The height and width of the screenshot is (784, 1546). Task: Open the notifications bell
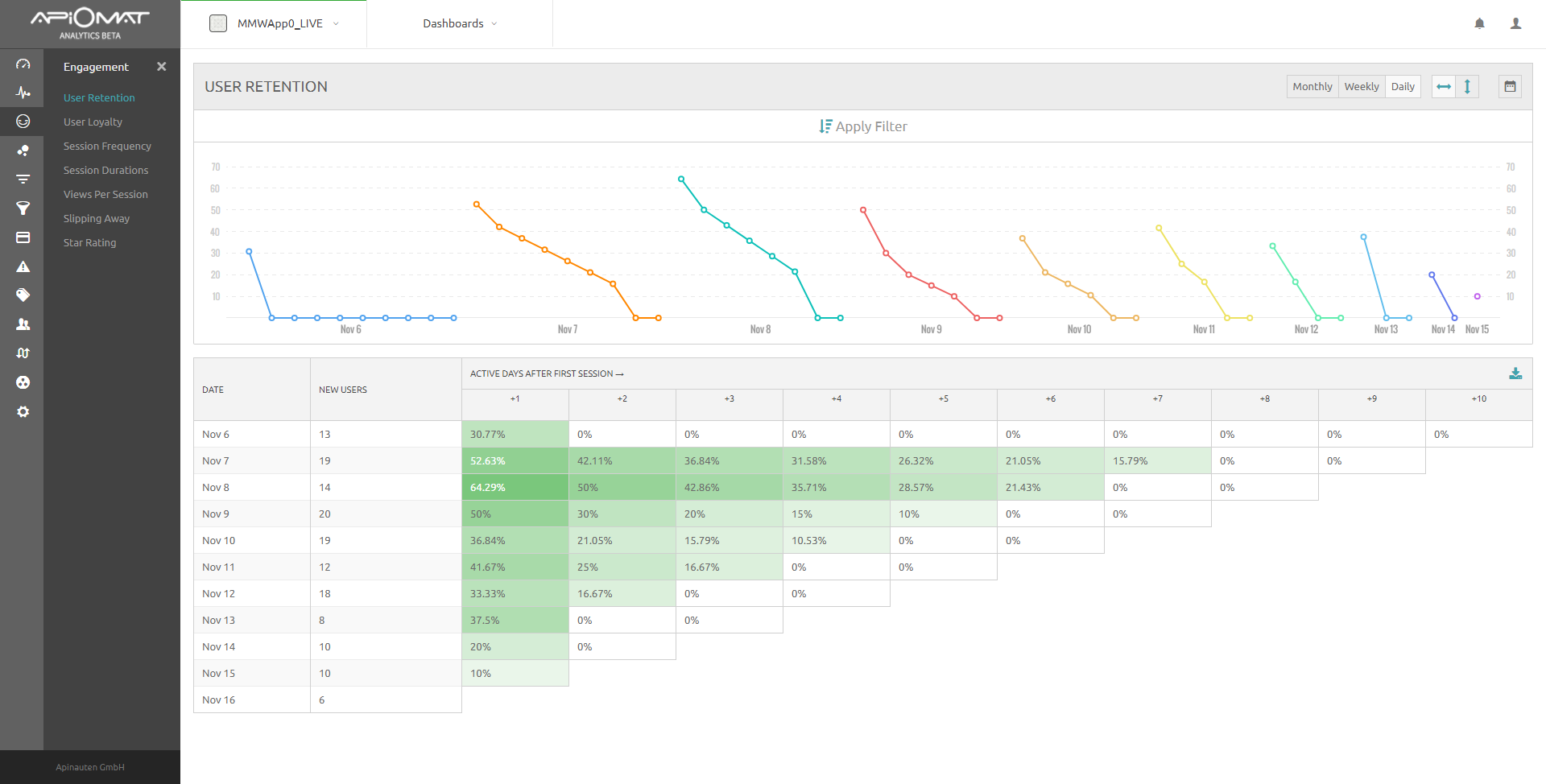(x=1479, y=23)
